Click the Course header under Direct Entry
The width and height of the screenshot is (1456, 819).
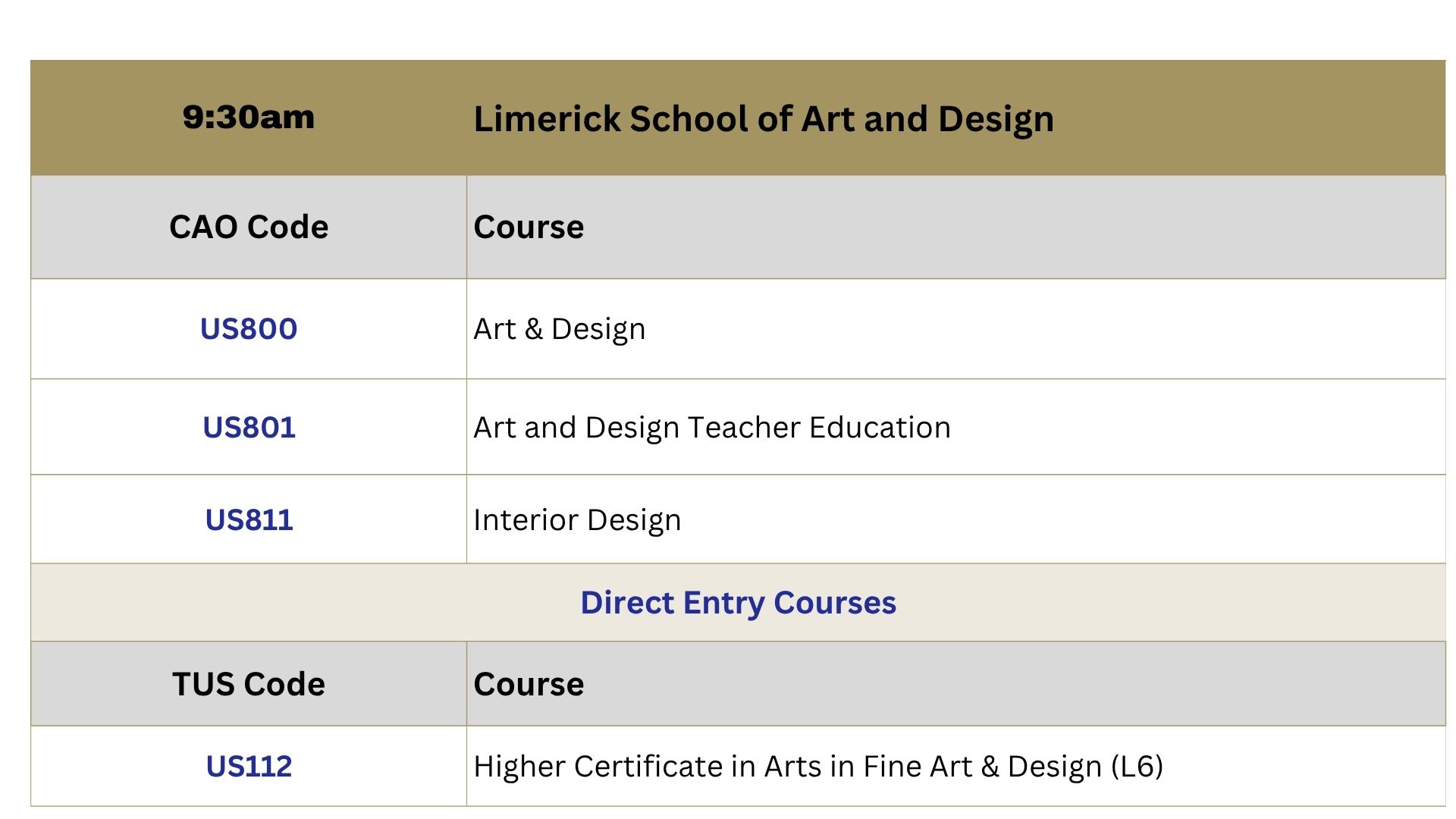pos(529,684)
